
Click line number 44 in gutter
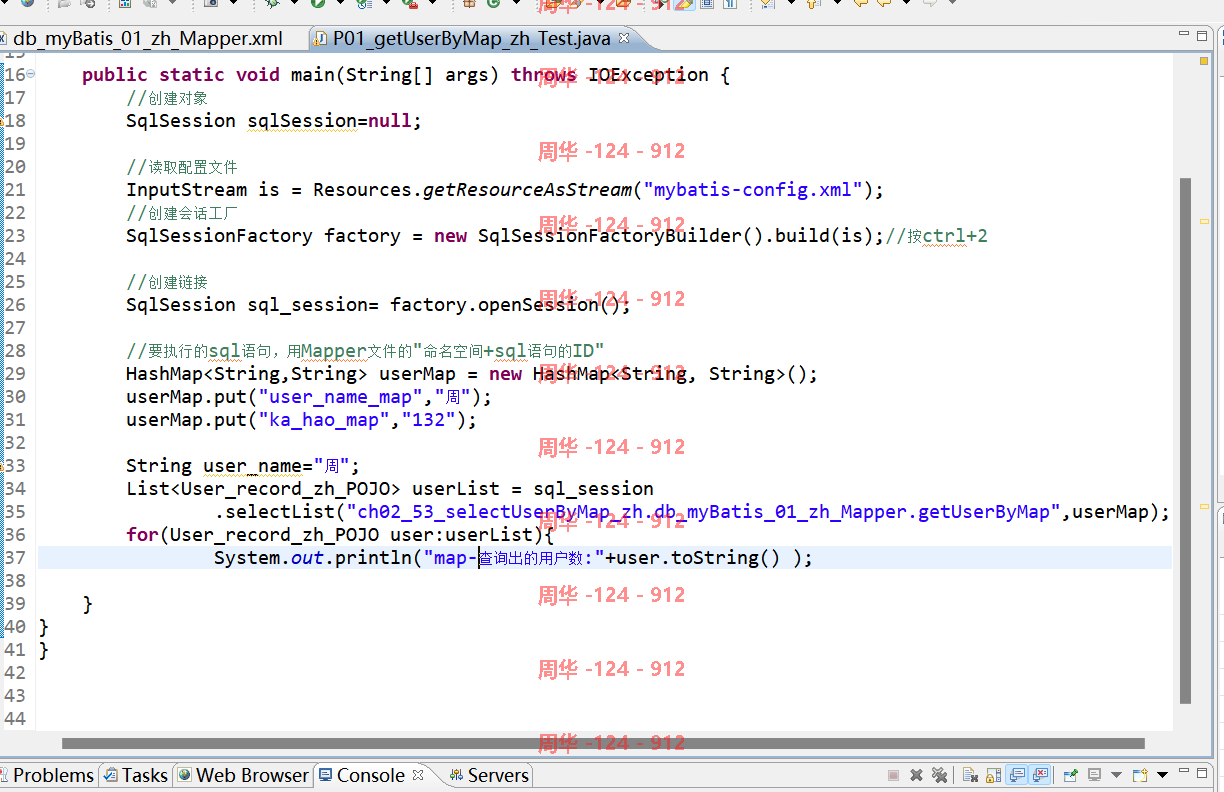pos(14,719)
